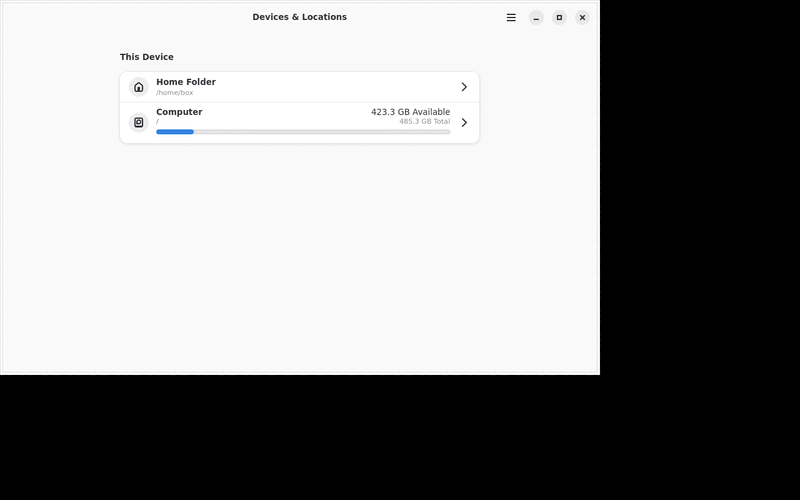Click the Computer drive icon

pos(138,122)
